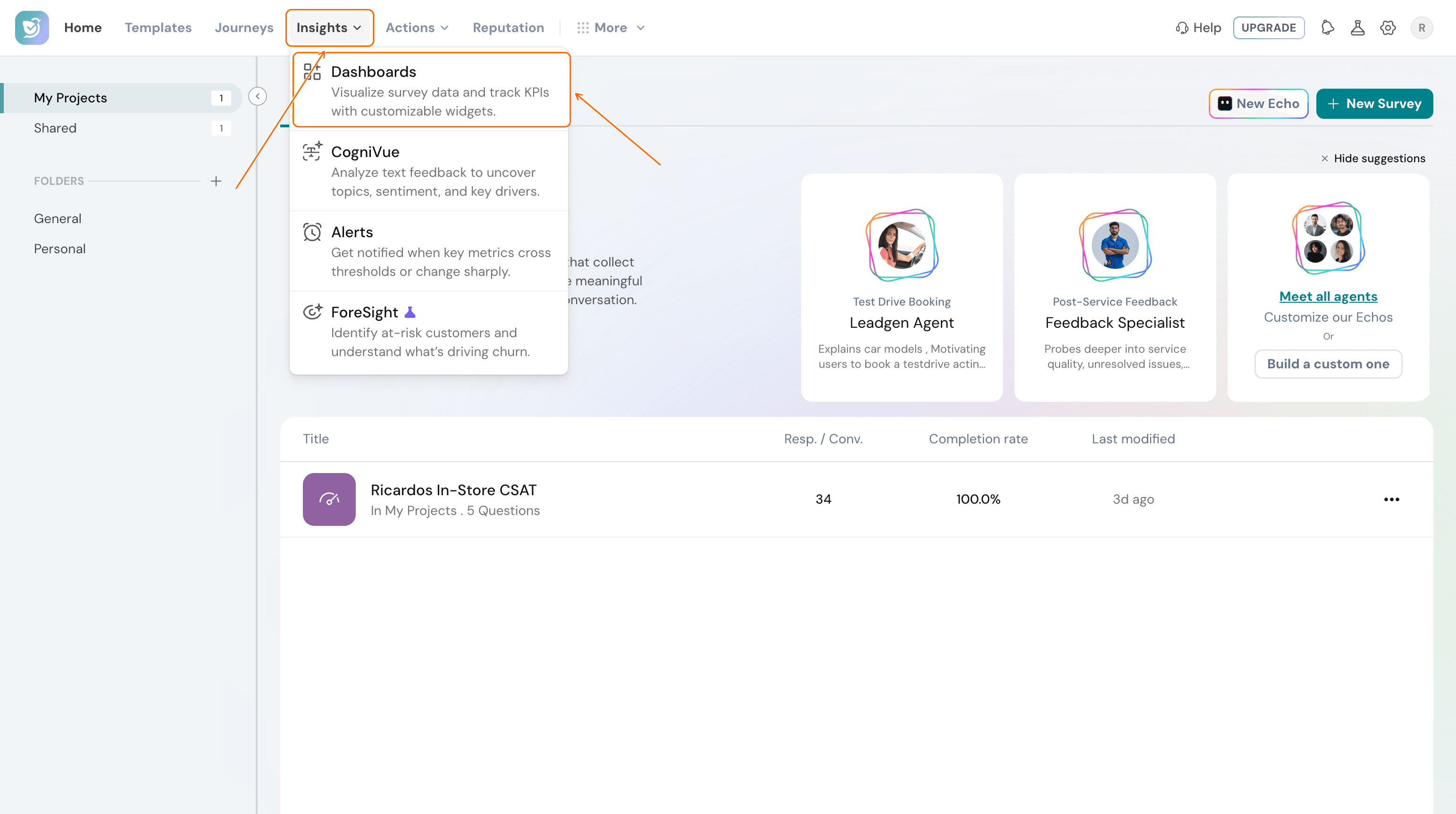Open the General folder
The image size is (1456, 814).
pyautogui.click(x=57, y=219)
